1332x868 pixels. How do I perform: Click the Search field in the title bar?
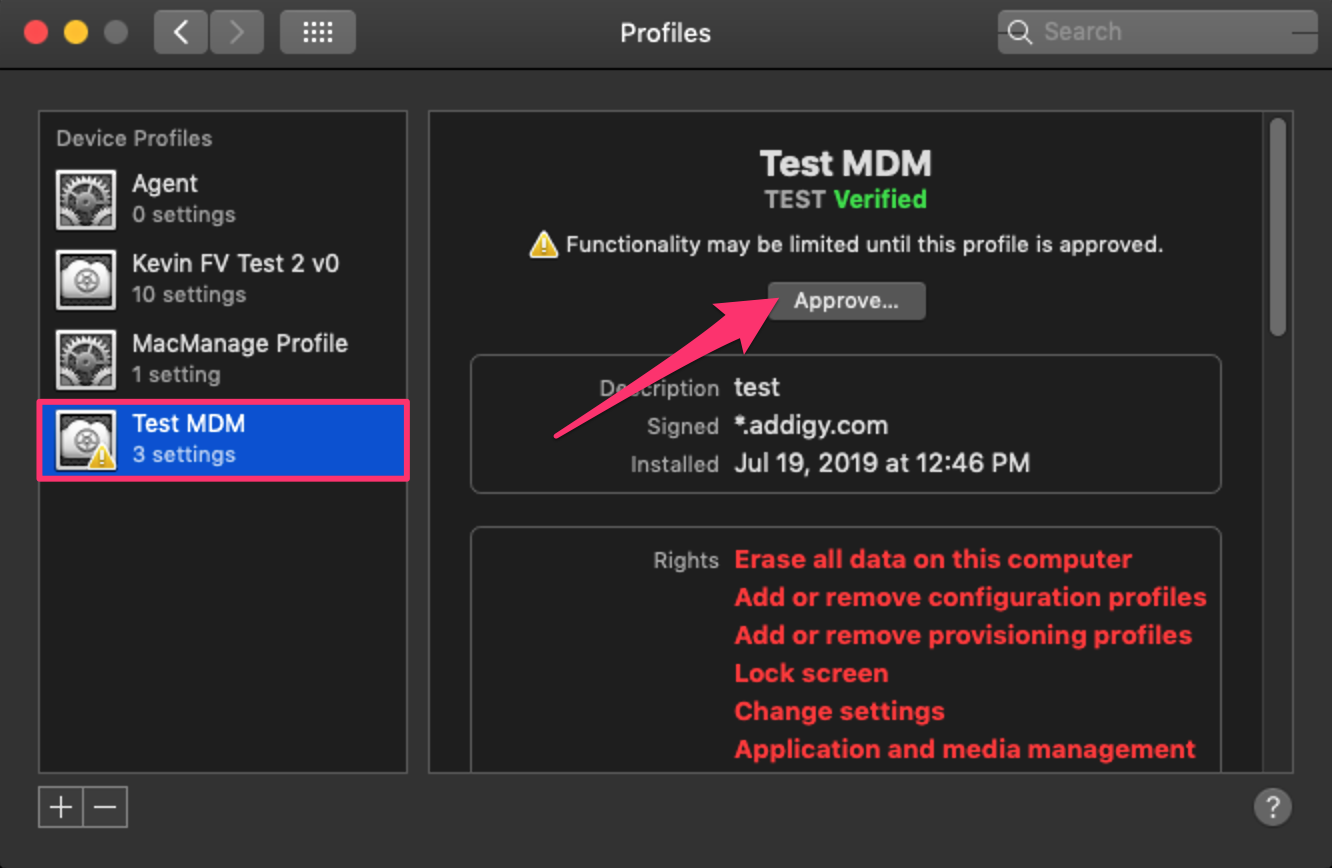[1157, 32]
